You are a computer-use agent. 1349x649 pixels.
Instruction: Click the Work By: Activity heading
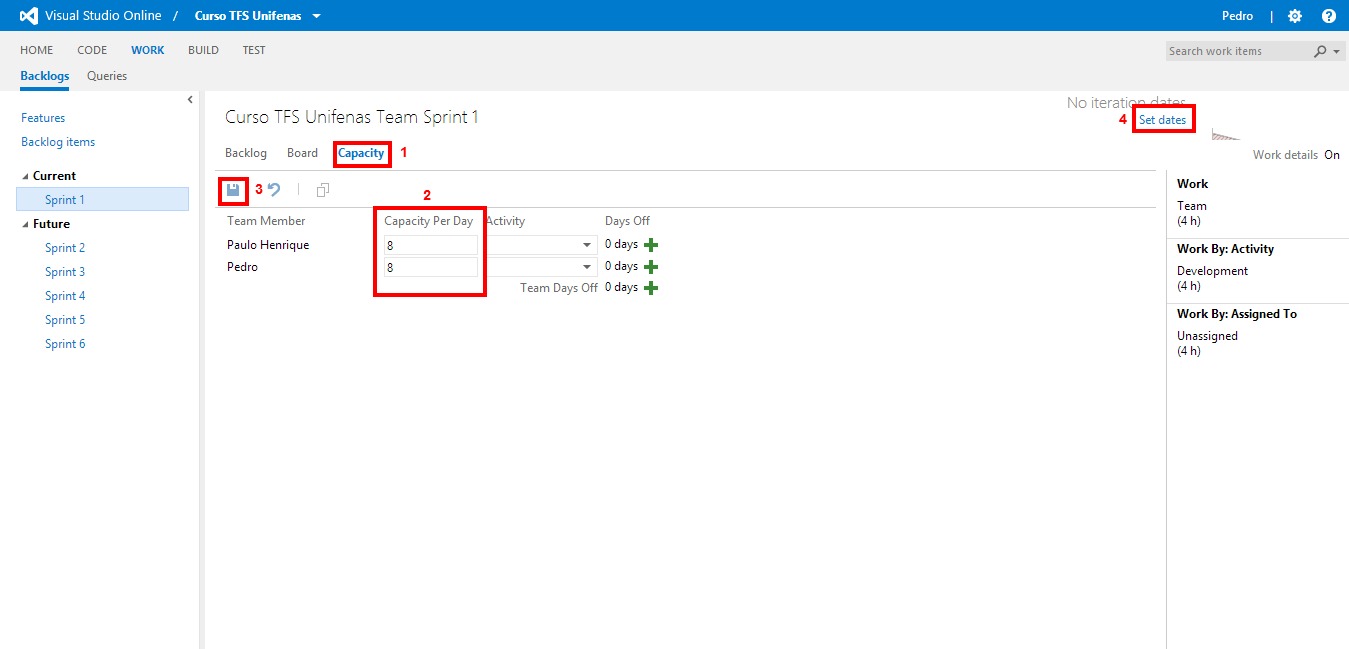pyautogui.click(x=1225, y=249)
